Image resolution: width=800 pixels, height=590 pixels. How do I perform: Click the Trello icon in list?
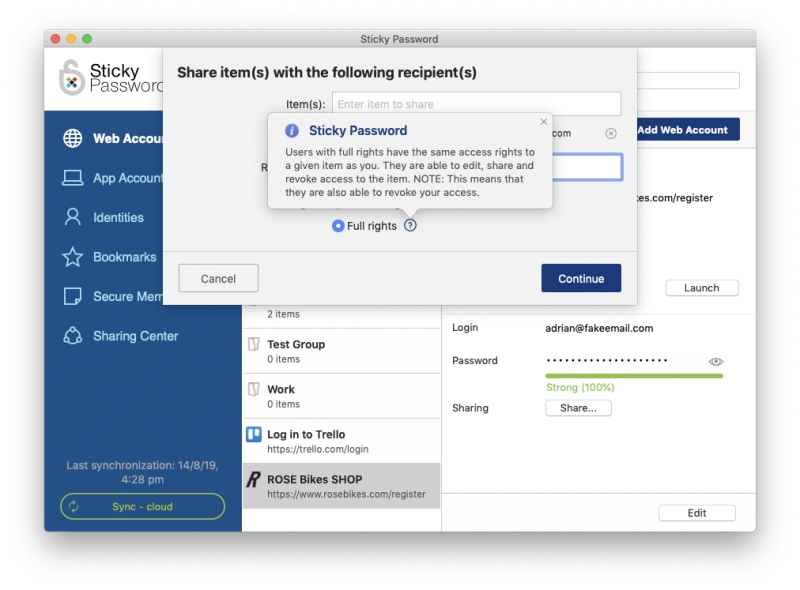pos(254,434)
